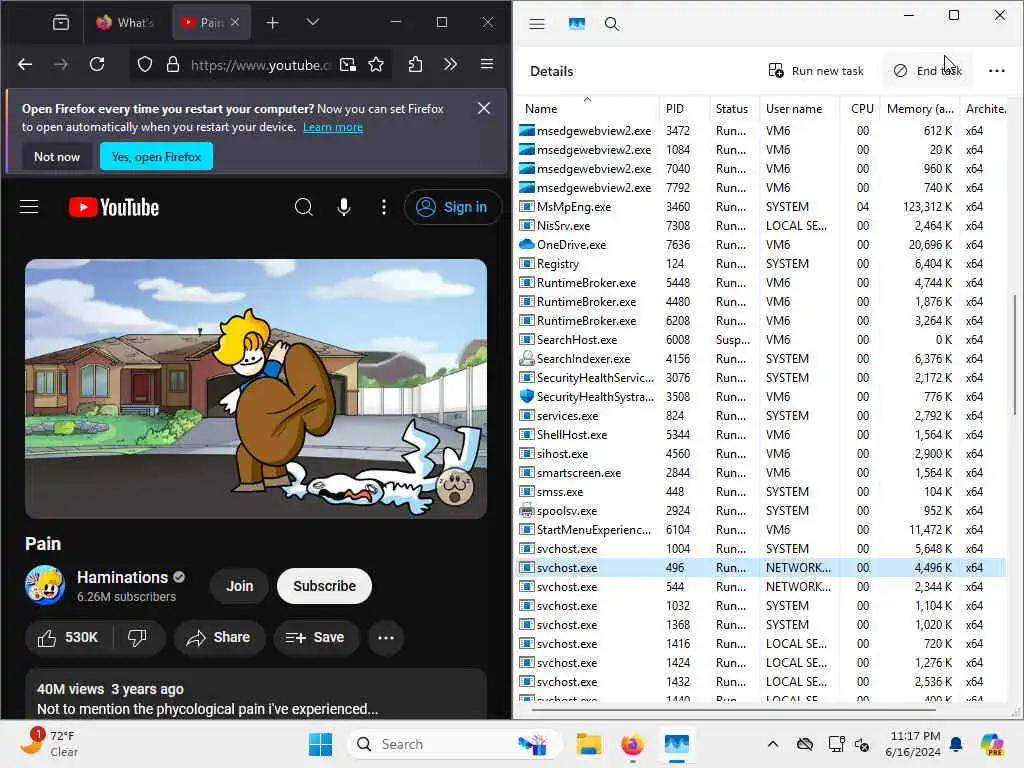Screen dimensions: 1024x768
Task: Save the video to a playlist
Action: pyautogui.click(x=316, y=637)
